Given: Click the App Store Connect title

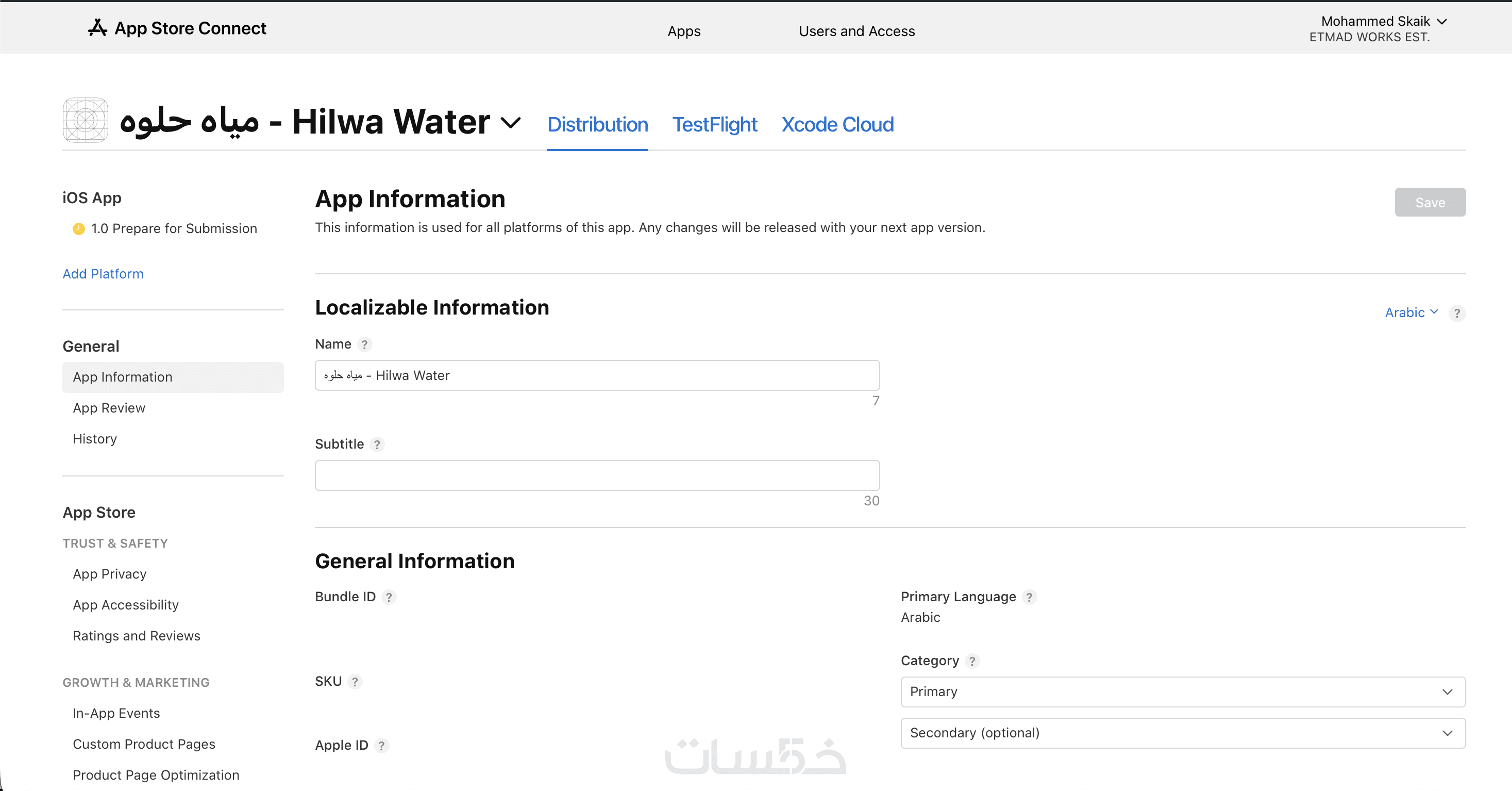Looking at the screenshot, I should pos(190,28).
